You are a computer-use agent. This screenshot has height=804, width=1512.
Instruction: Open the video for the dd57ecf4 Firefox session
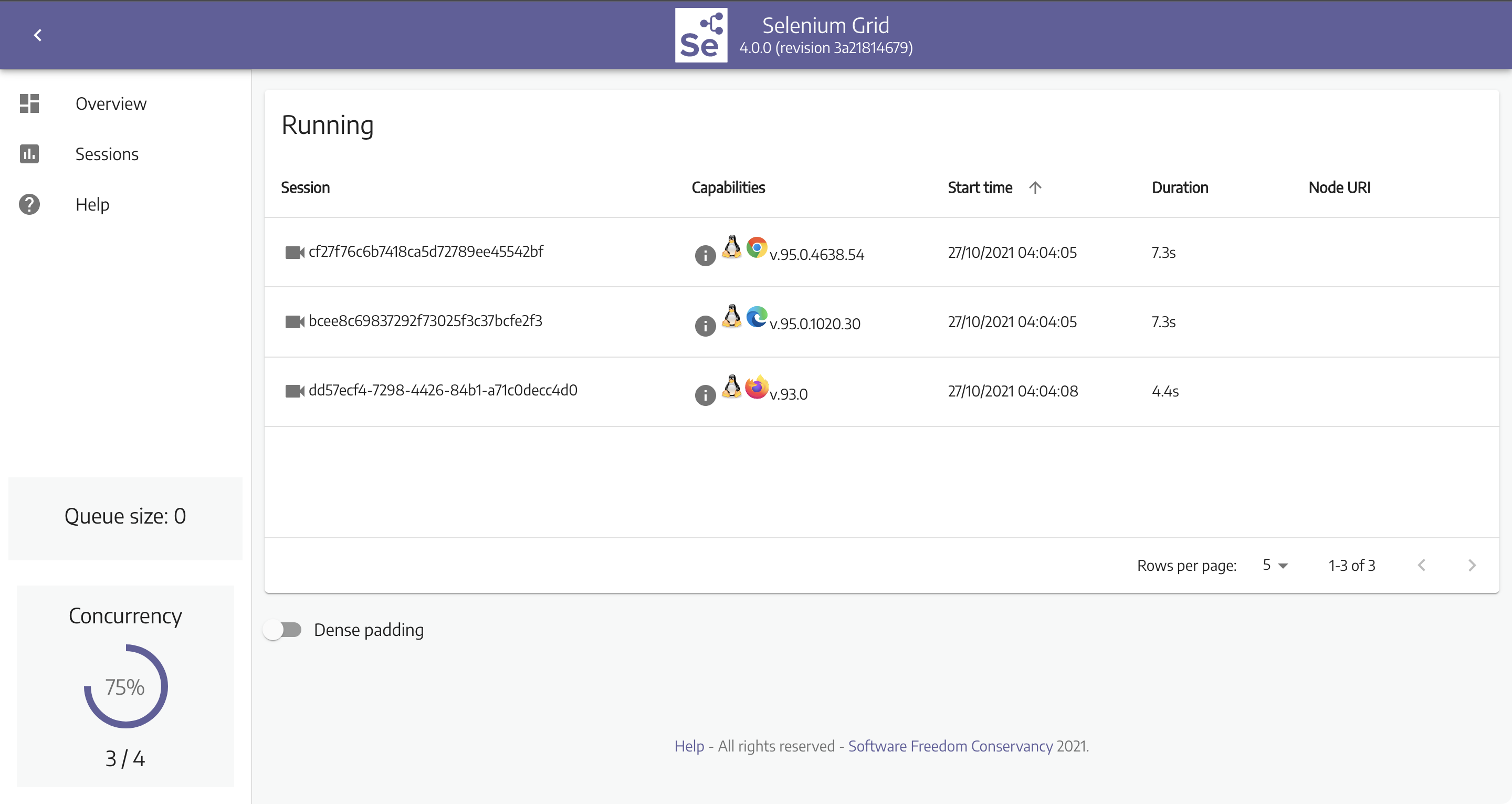(294, 391)
